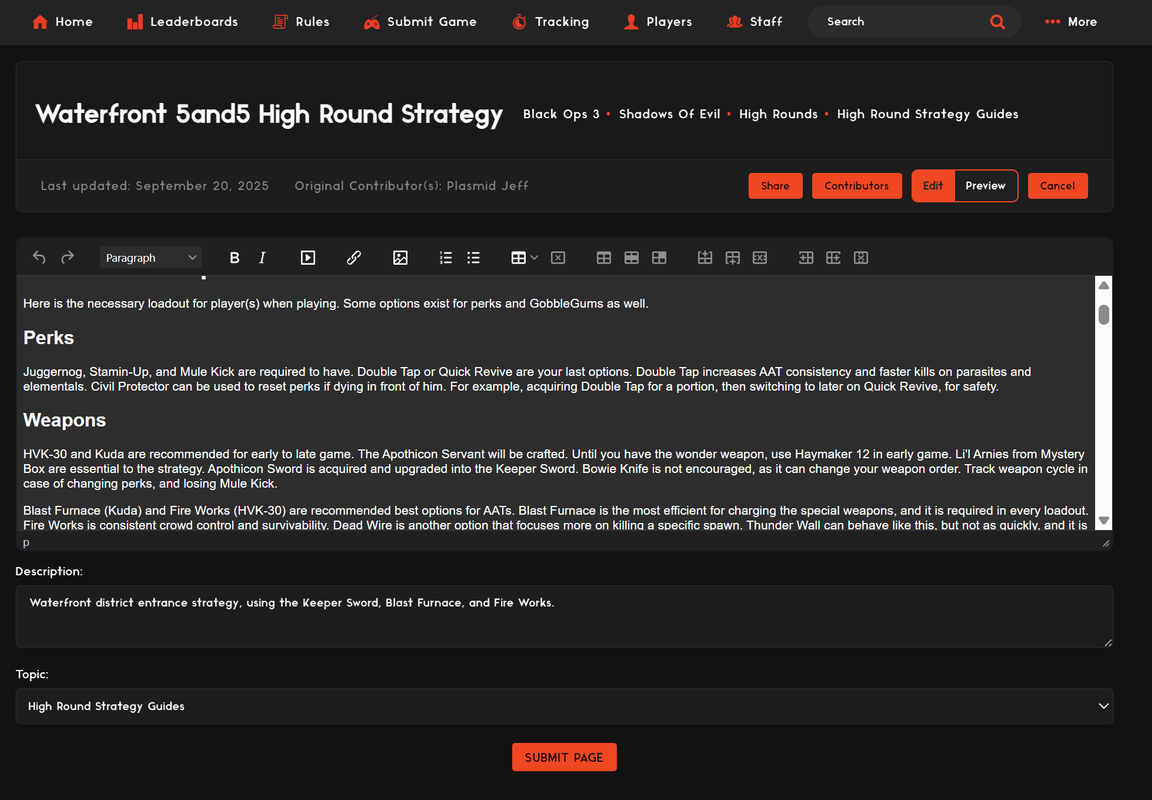
Task: Insert table column after icon
Action: (833, 258)
